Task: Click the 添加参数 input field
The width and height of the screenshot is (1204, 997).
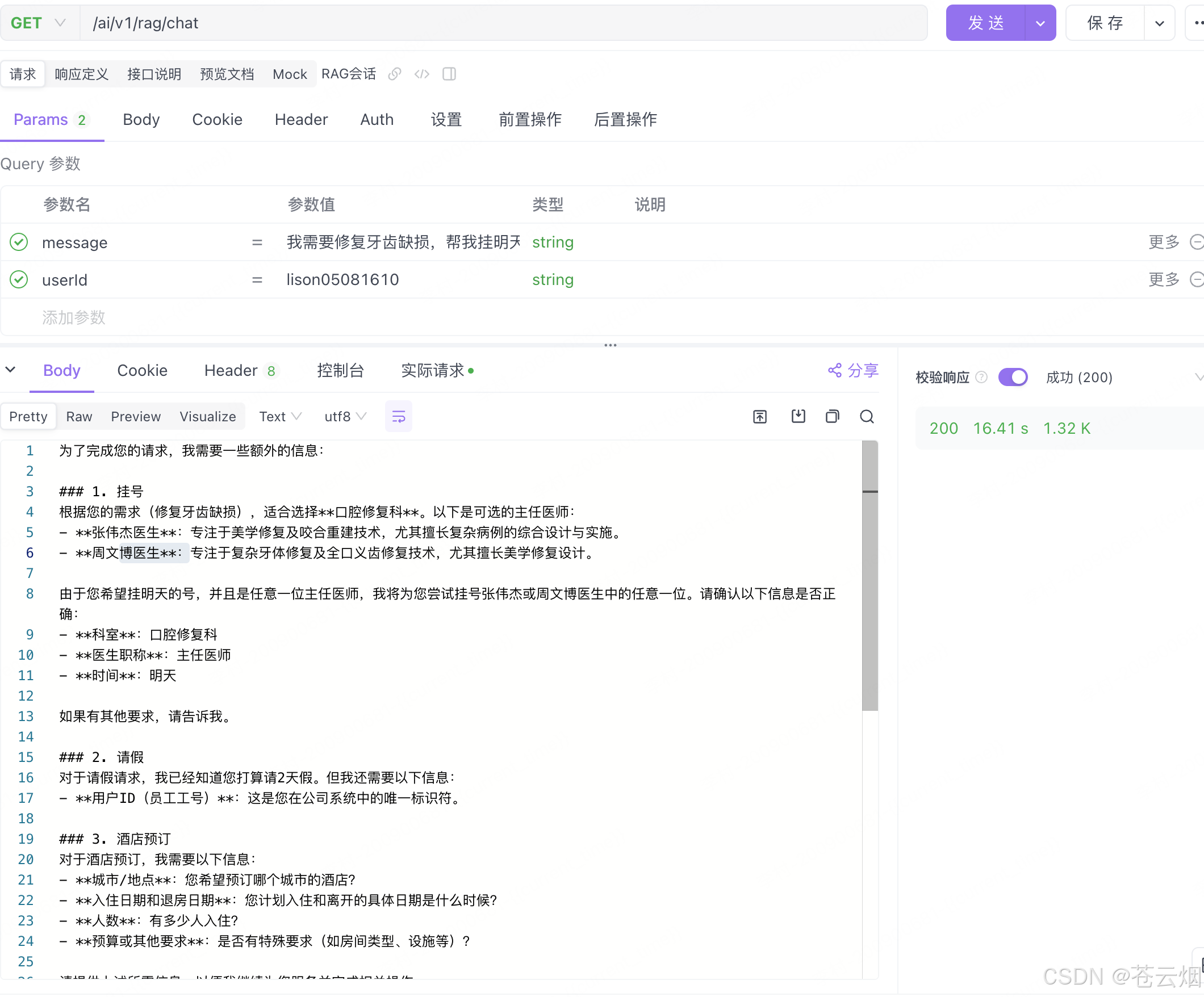Action: pyautogui.click(x=74, y=317)
